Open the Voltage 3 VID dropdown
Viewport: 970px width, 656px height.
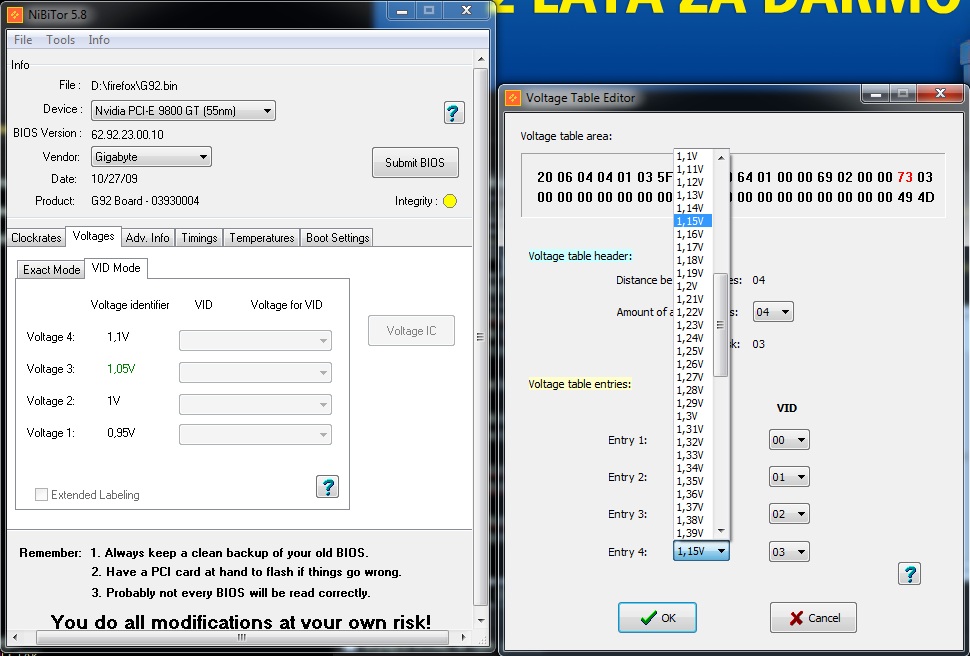pos(255,372)
